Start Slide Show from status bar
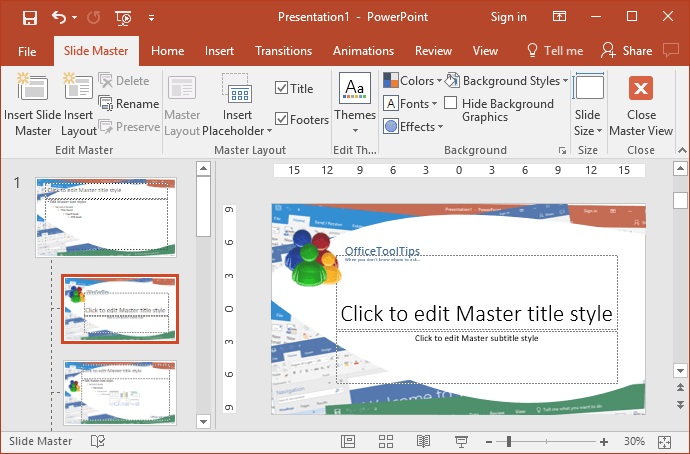This screenshot has width=690, height=454. tap(461, 441)
